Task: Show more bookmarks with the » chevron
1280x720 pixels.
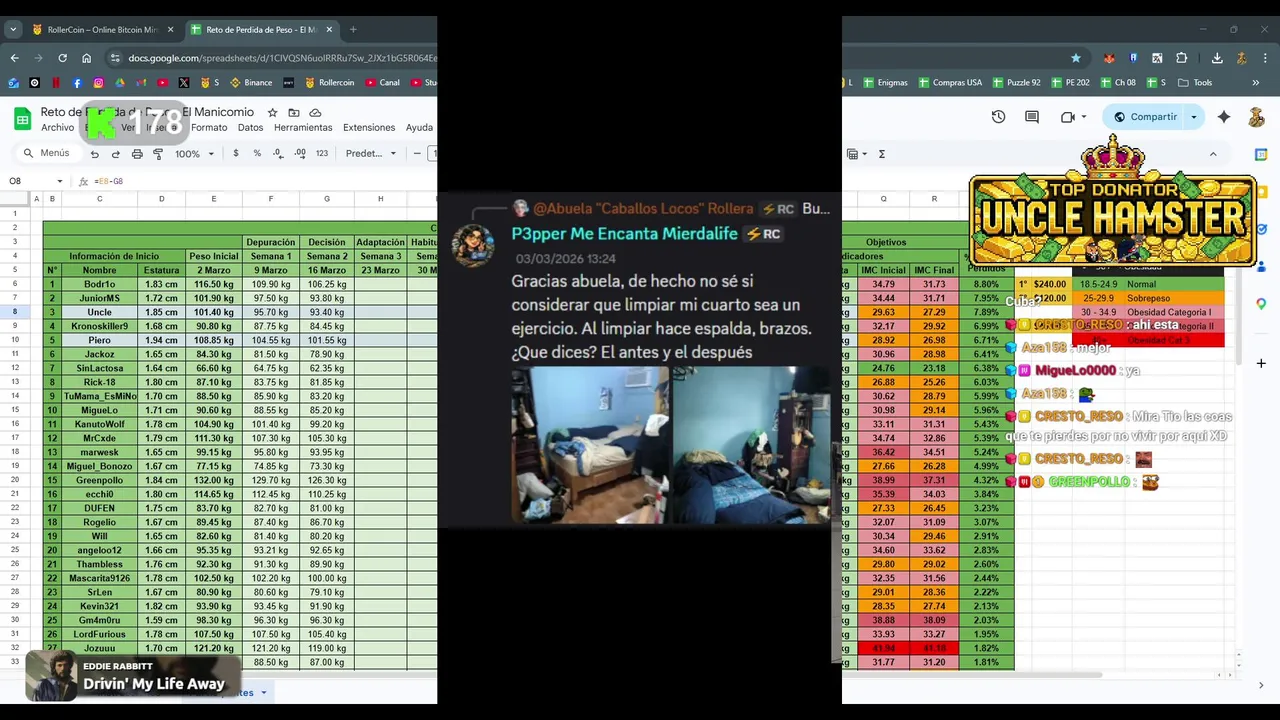Action: point(1256,83)
